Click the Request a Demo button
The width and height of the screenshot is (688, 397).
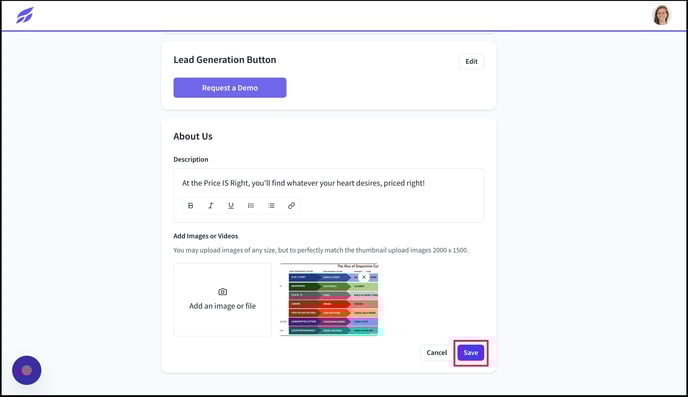pos(230,88)
